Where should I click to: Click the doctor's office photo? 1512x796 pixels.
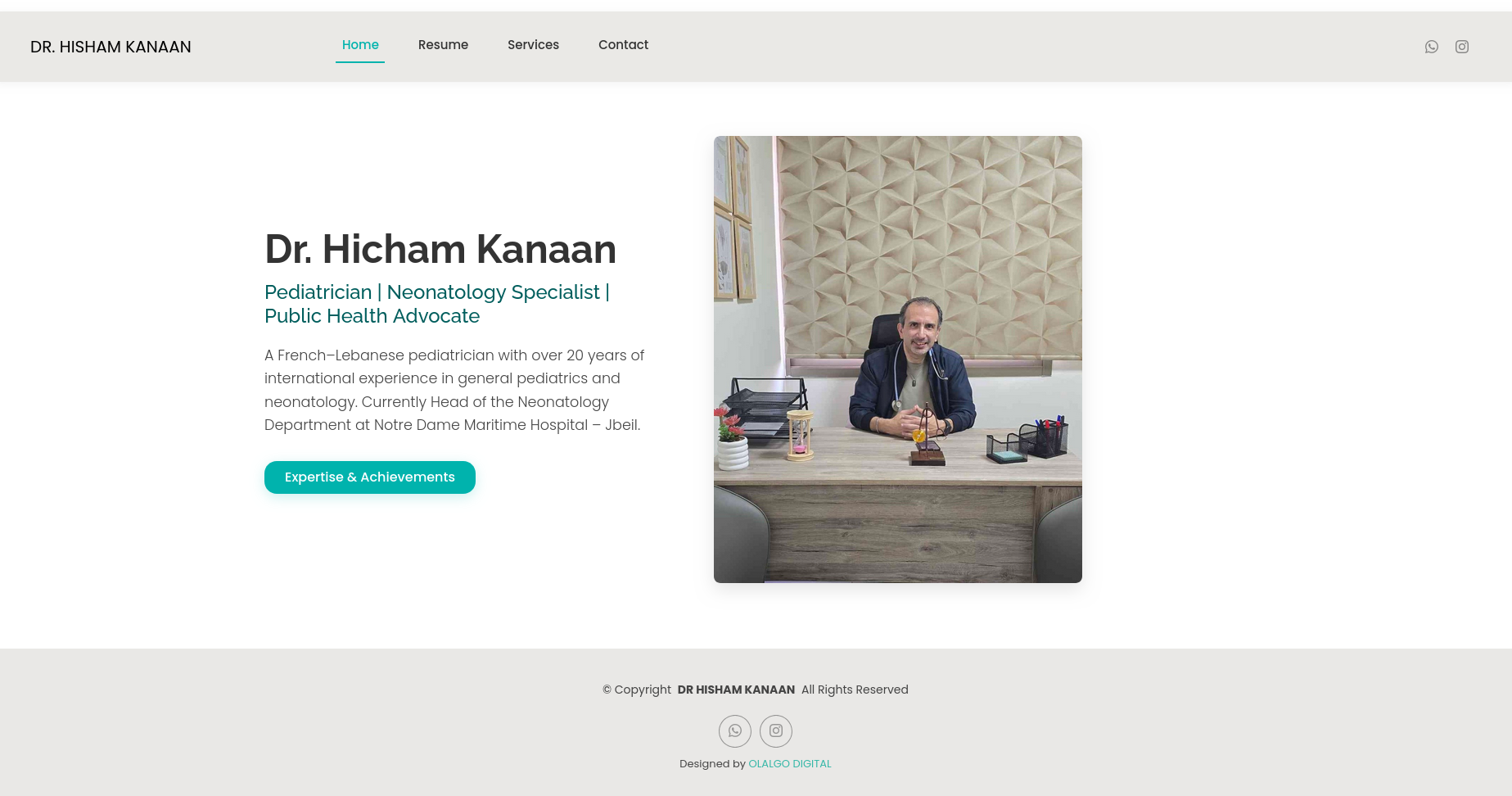(897, 360)
